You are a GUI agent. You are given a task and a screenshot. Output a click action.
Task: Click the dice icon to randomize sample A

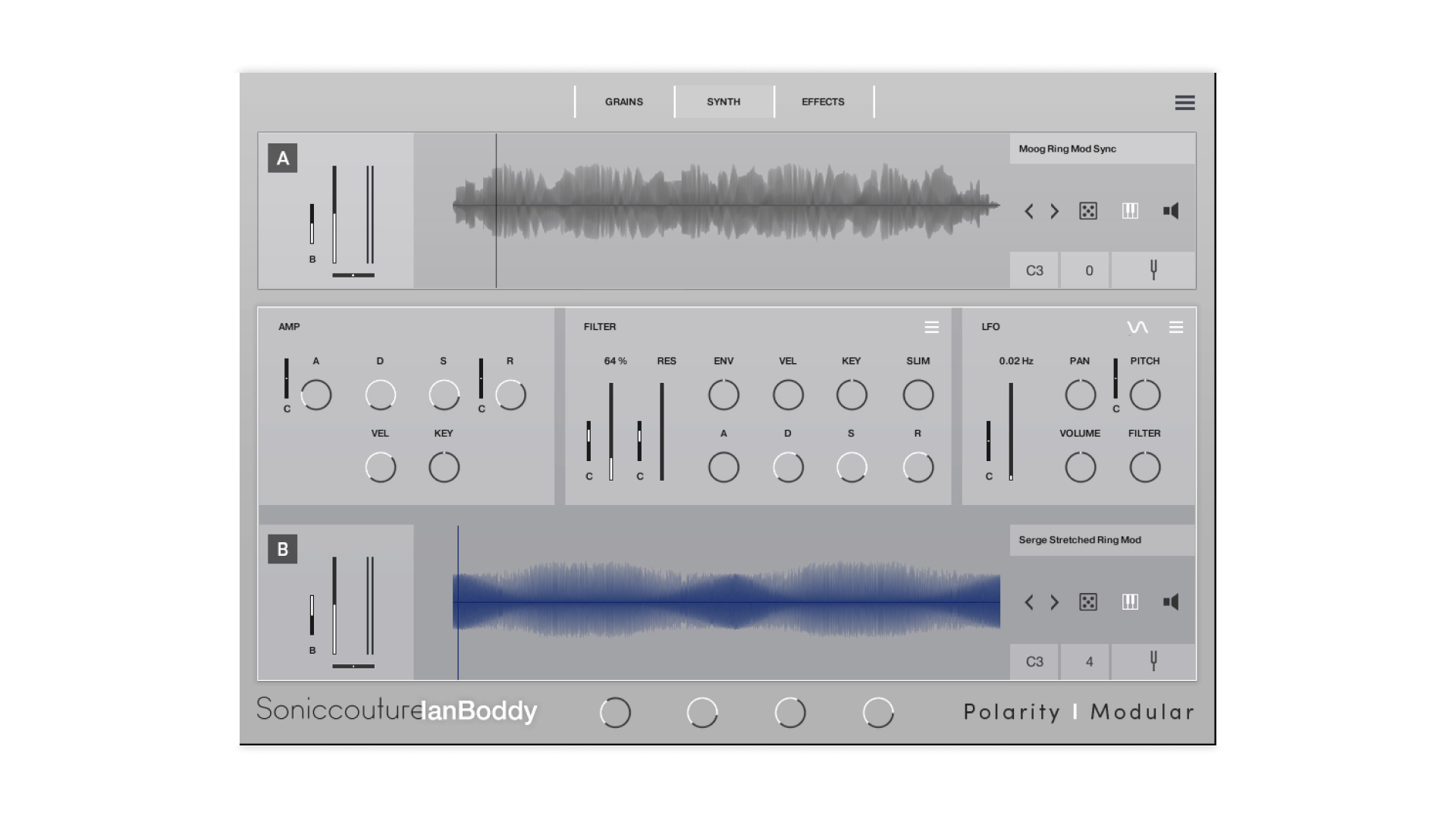pyautogui.click(x=1088, y=212)
